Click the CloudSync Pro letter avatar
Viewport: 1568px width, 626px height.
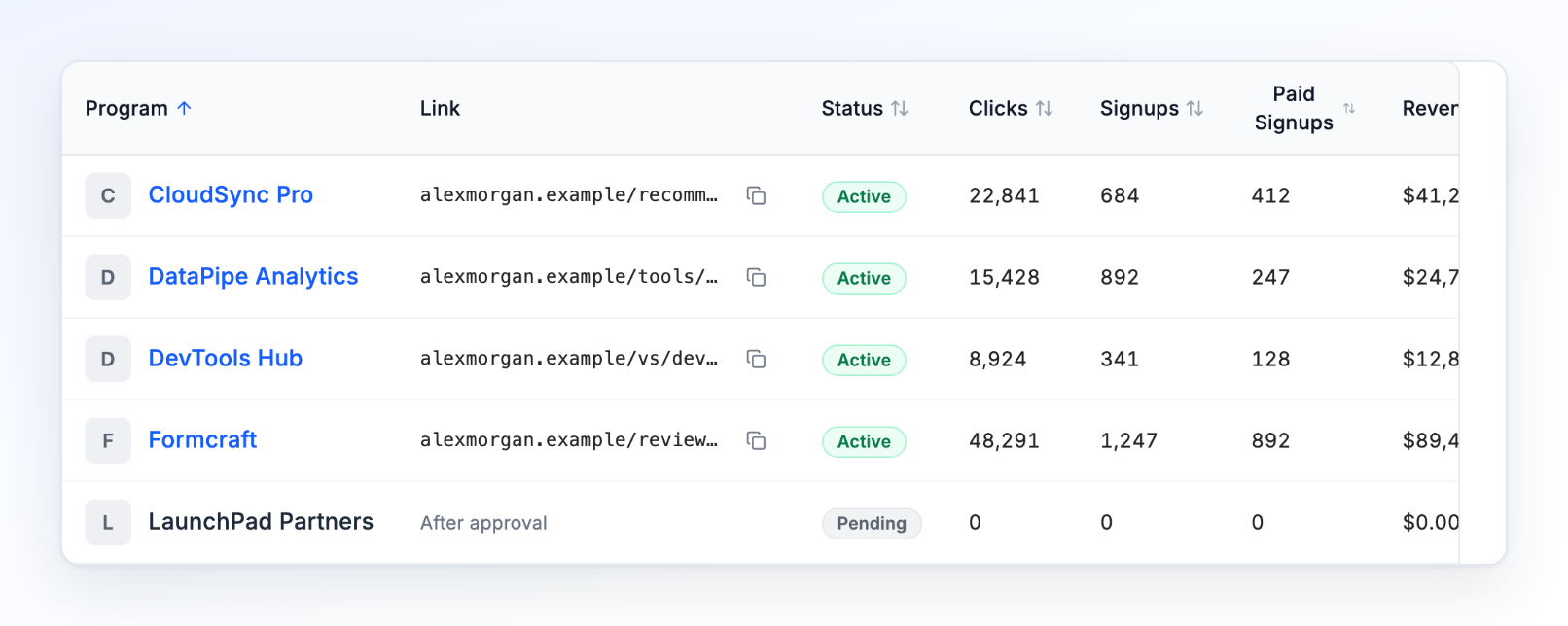108,195
